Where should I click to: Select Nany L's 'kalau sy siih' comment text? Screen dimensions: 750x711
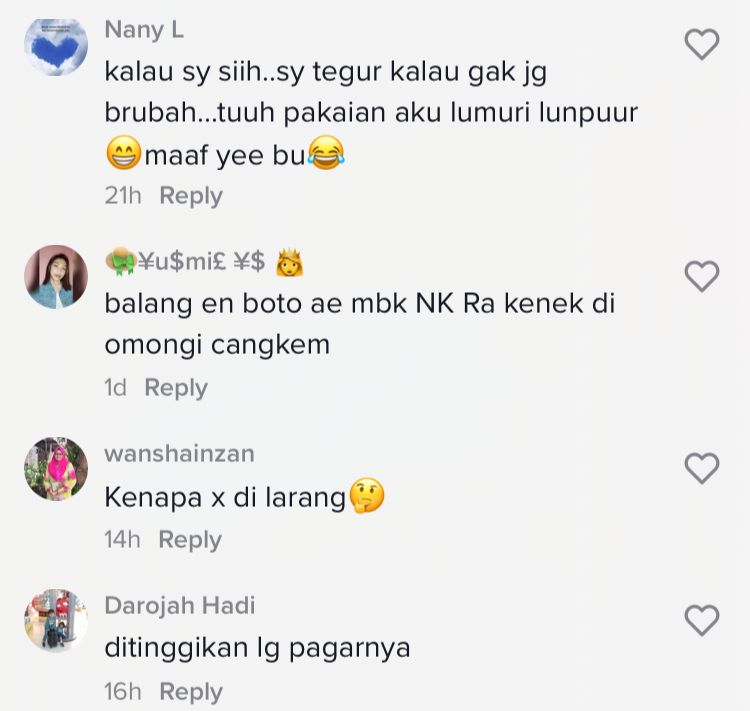pos(371,114)
